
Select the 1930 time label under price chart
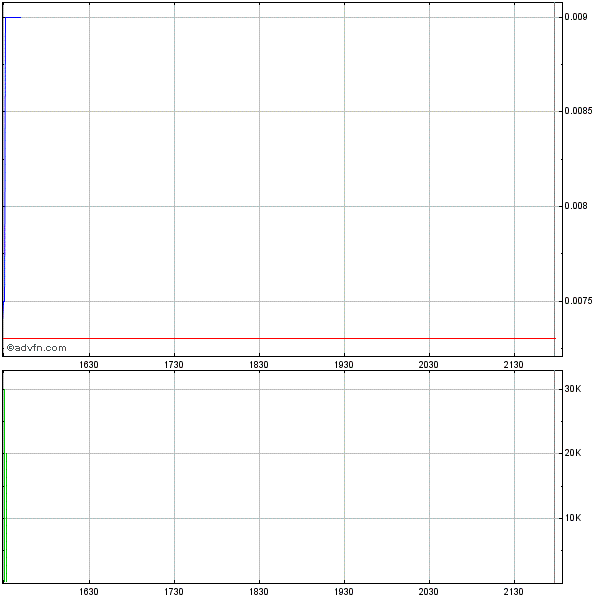click(344, 365)
